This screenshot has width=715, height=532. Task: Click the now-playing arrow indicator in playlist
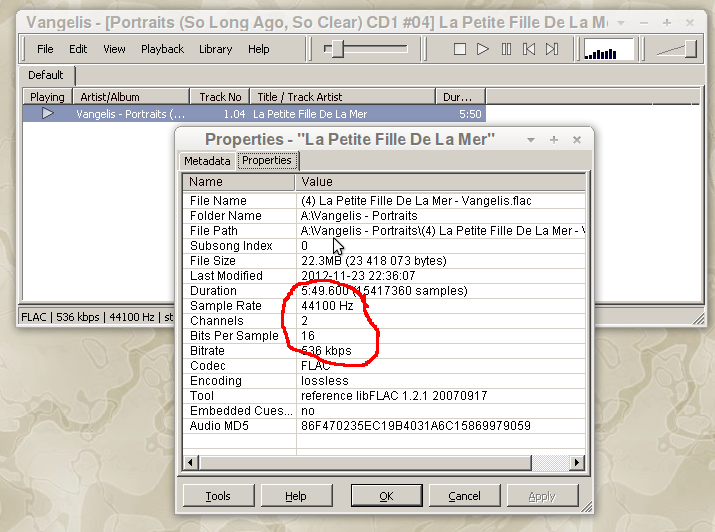(x=47, y=113)
